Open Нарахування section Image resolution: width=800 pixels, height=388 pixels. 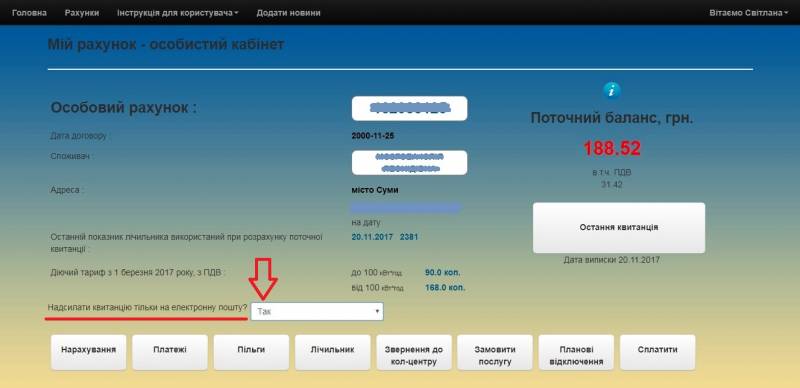click(x=88, y=352)
